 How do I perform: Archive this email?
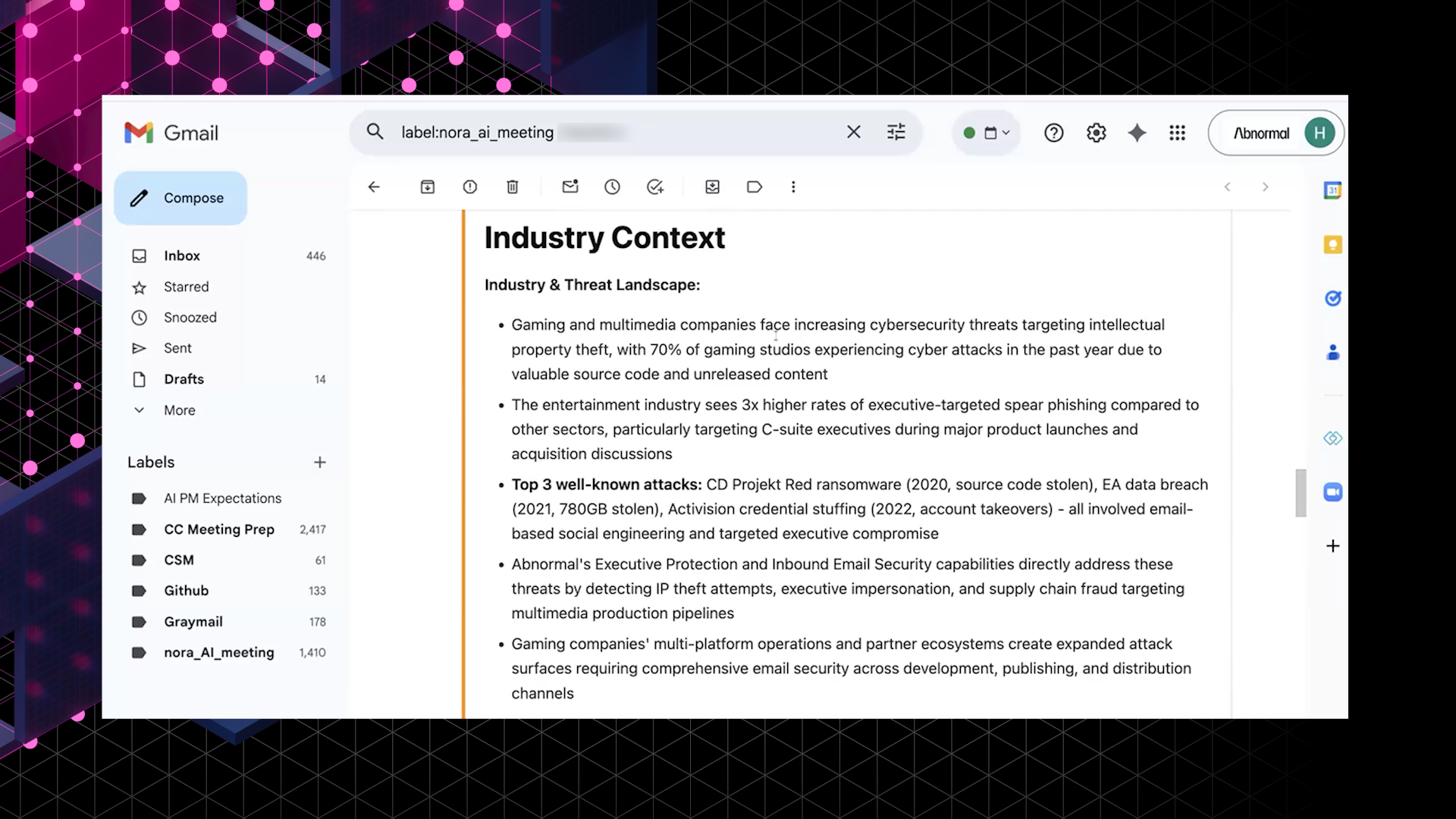coord(428,187)
